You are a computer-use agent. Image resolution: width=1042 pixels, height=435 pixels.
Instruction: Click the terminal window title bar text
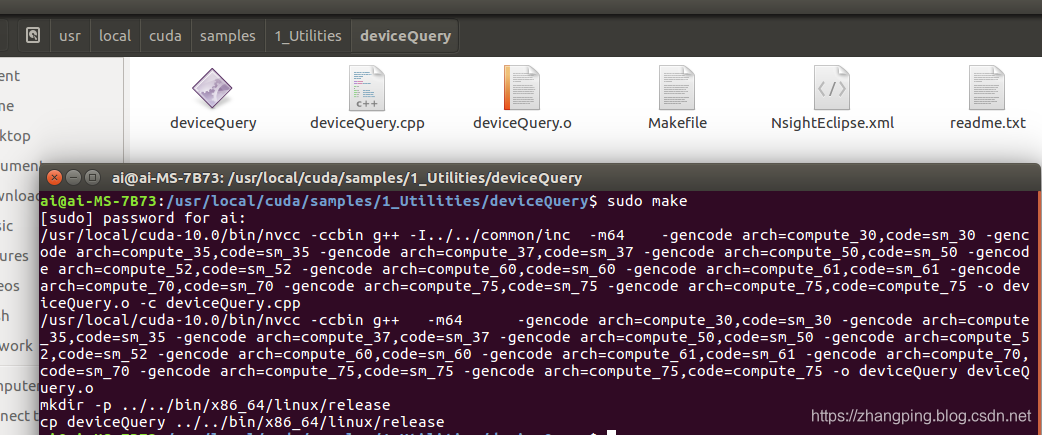click(x=347, y=178)
